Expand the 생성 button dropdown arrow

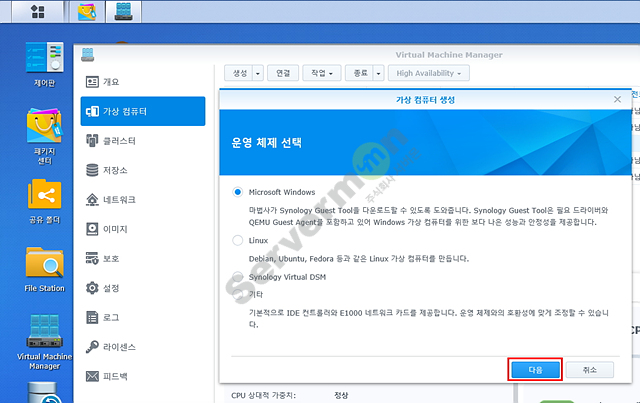click(258, 73)
